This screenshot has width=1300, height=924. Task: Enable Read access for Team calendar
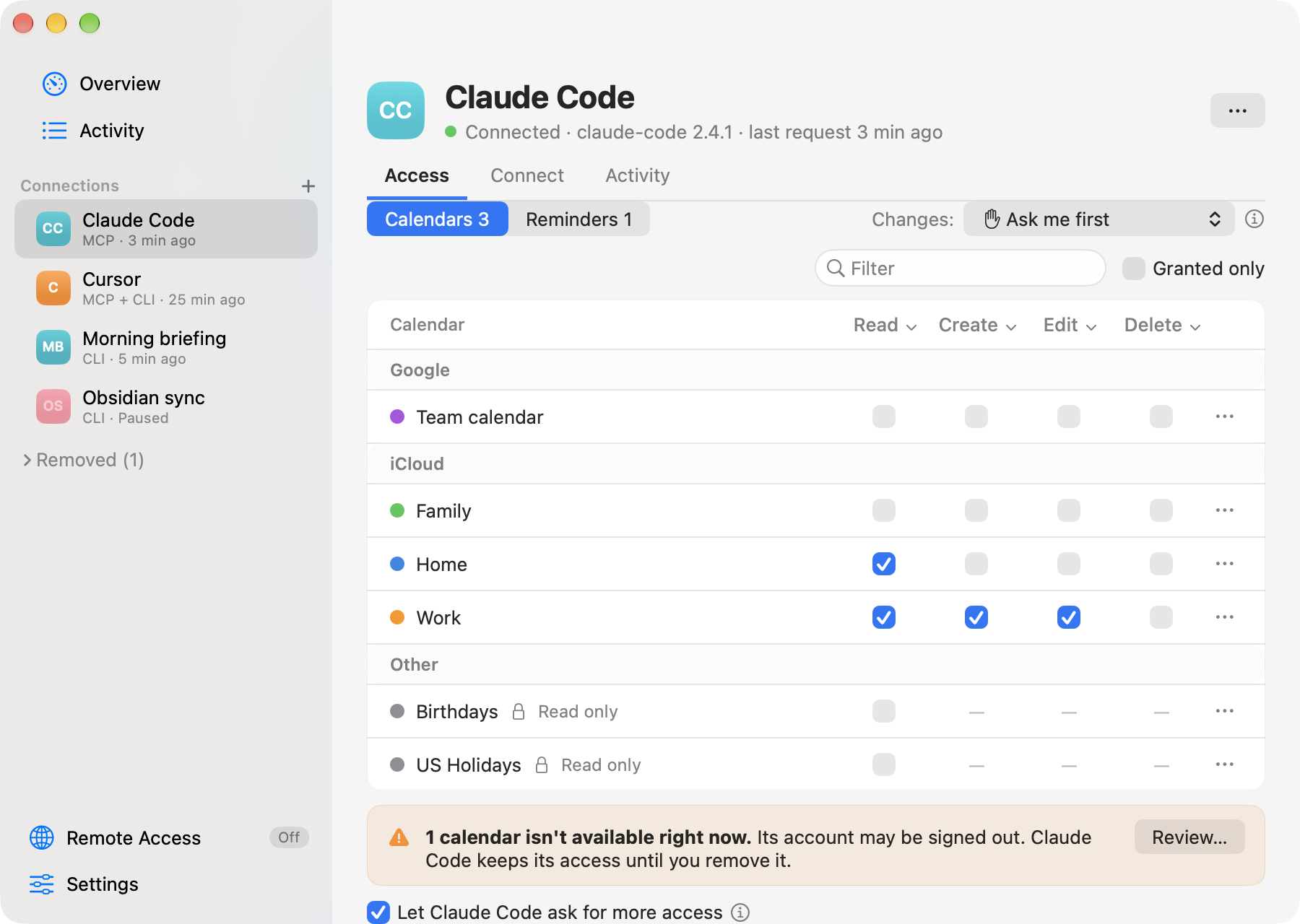point(884,417)
